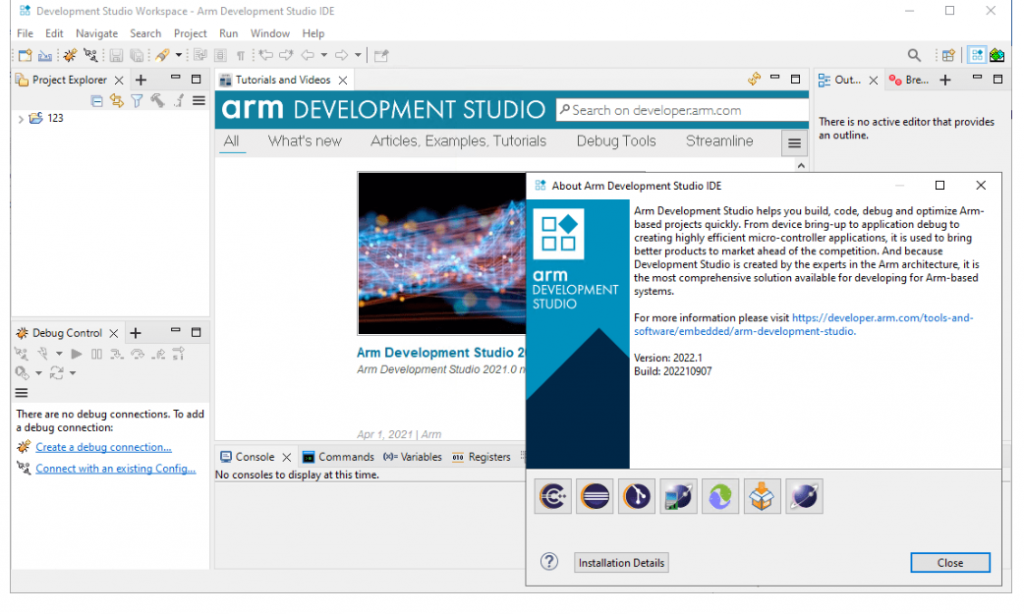
Task: Select the Breakpoints tab
Action: tap(908, 80)
